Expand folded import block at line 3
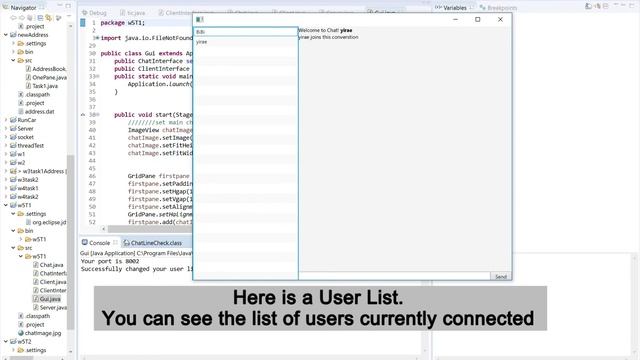 click(97, 38)
